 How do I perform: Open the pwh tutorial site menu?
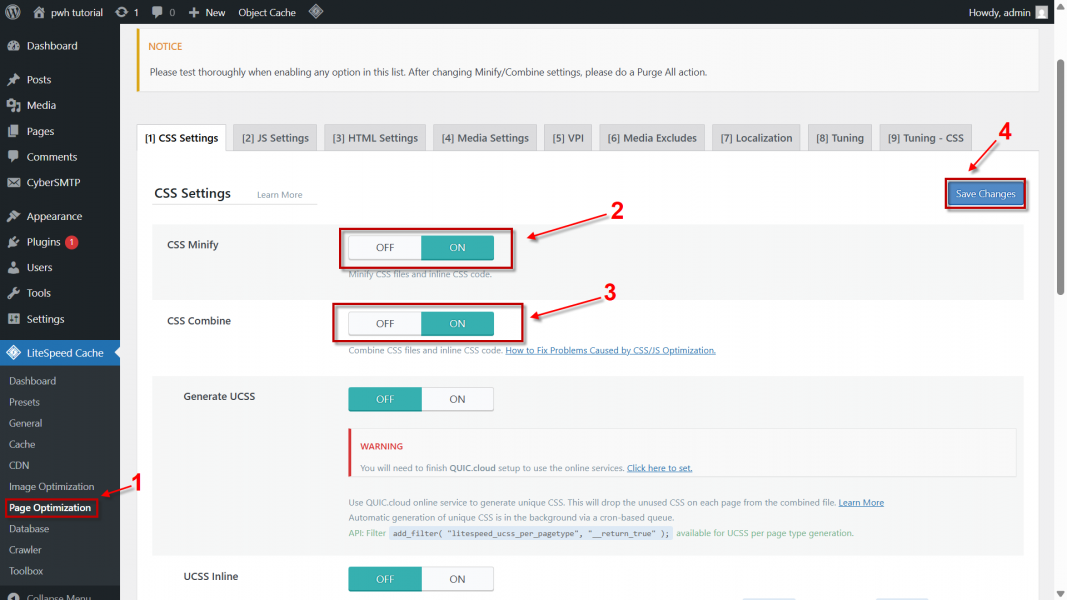68,12
